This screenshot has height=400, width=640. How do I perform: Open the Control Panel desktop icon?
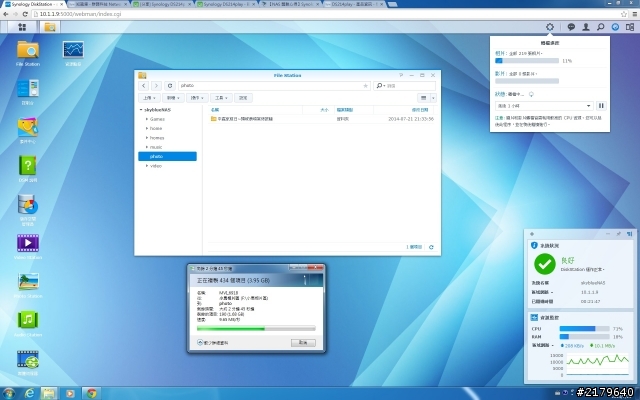point(28,92)
